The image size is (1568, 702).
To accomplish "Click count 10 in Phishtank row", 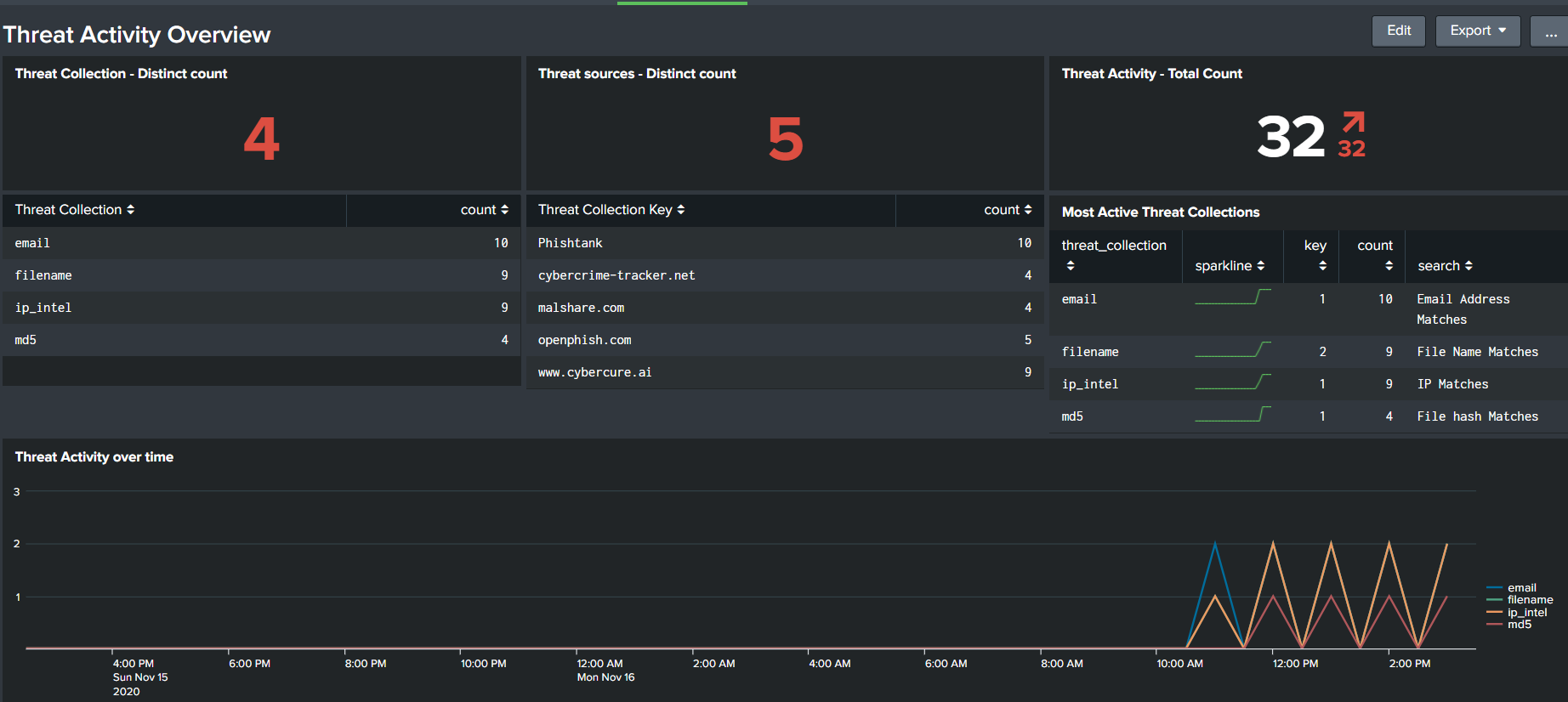I will (1025, 243).
